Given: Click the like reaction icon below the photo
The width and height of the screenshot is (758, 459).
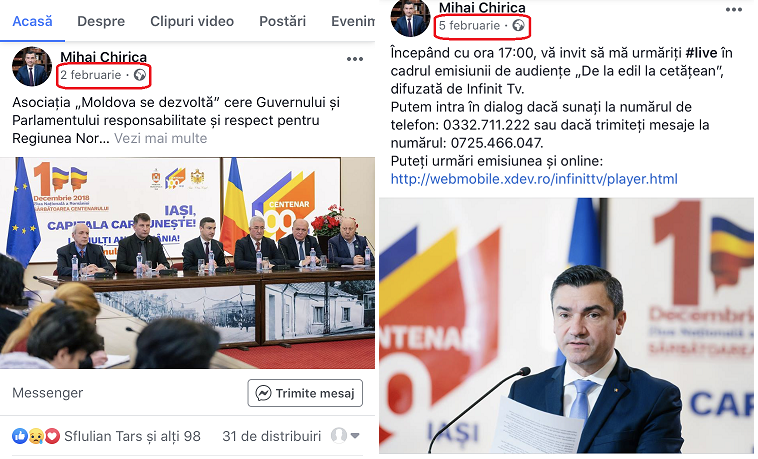Looking at the screenshot, I should click(19, 436).
